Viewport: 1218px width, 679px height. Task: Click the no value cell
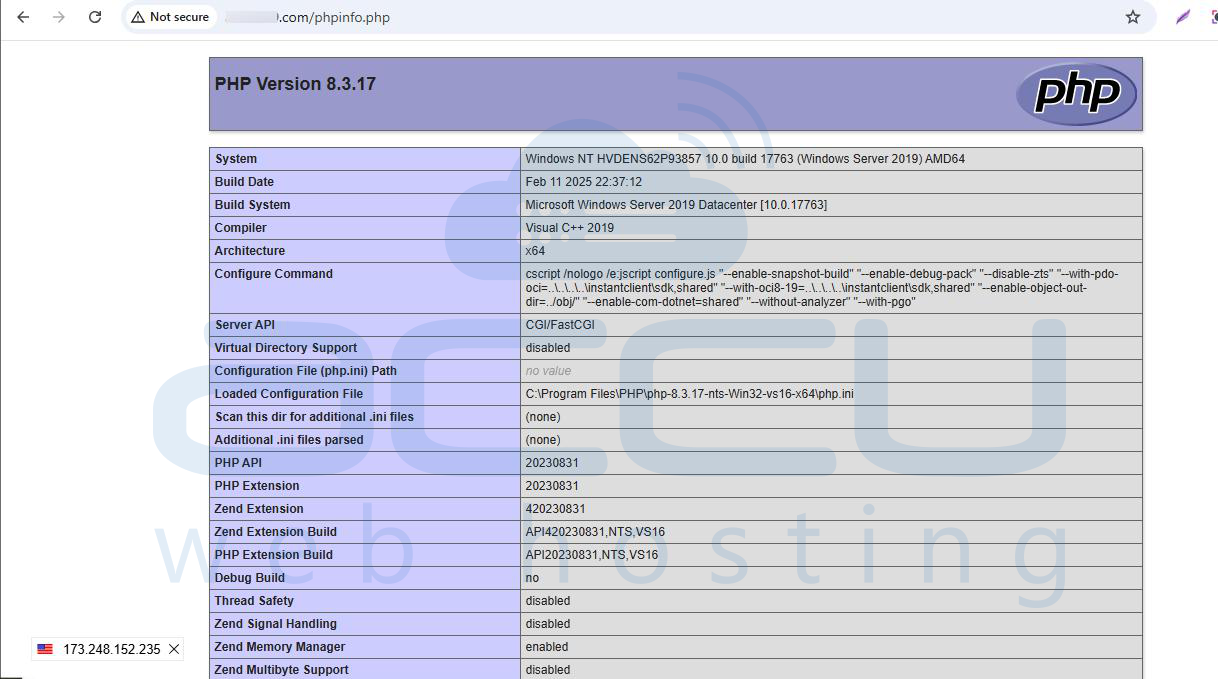548,371
